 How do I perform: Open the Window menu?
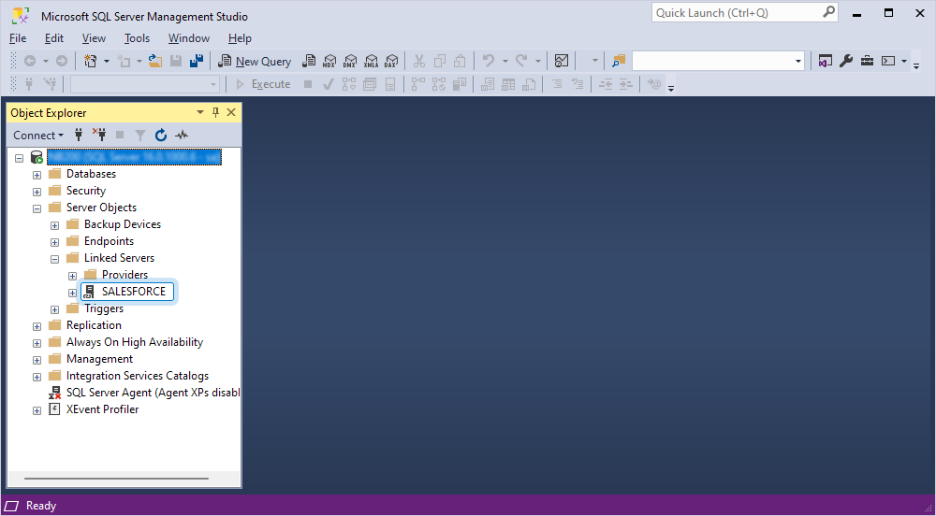[188, 38]
